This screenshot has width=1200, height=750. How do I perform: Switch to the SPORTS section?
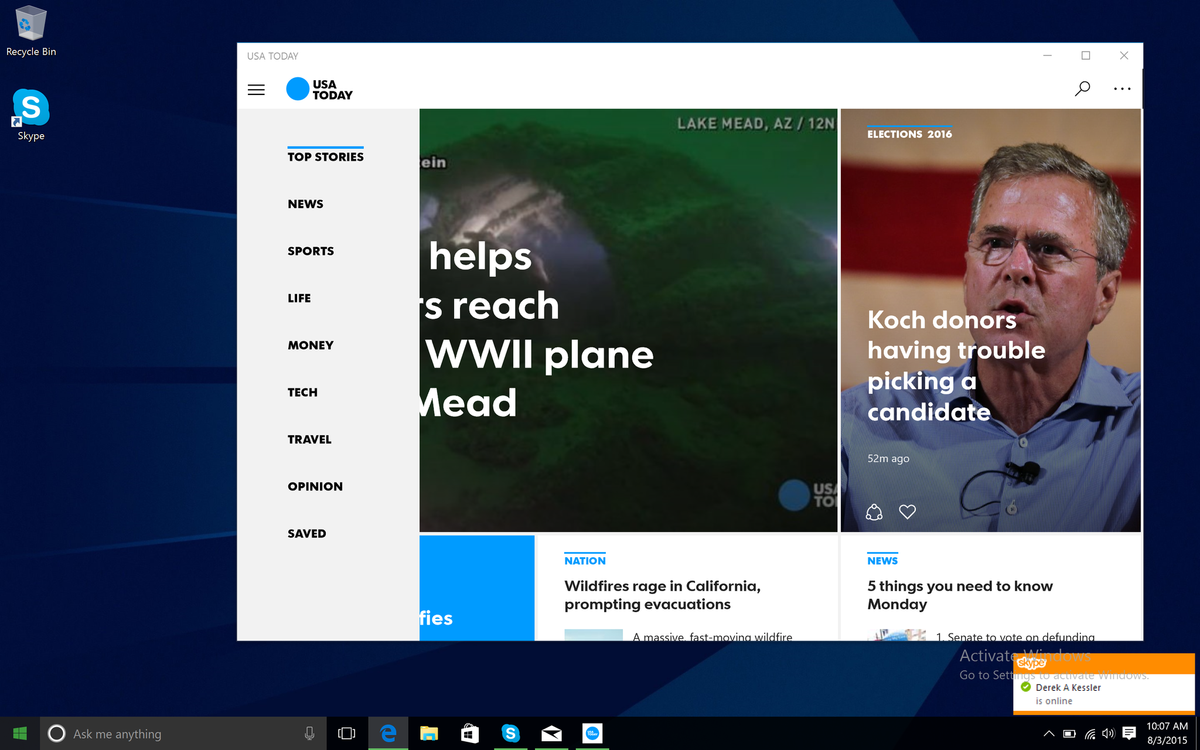pos(310,251)
